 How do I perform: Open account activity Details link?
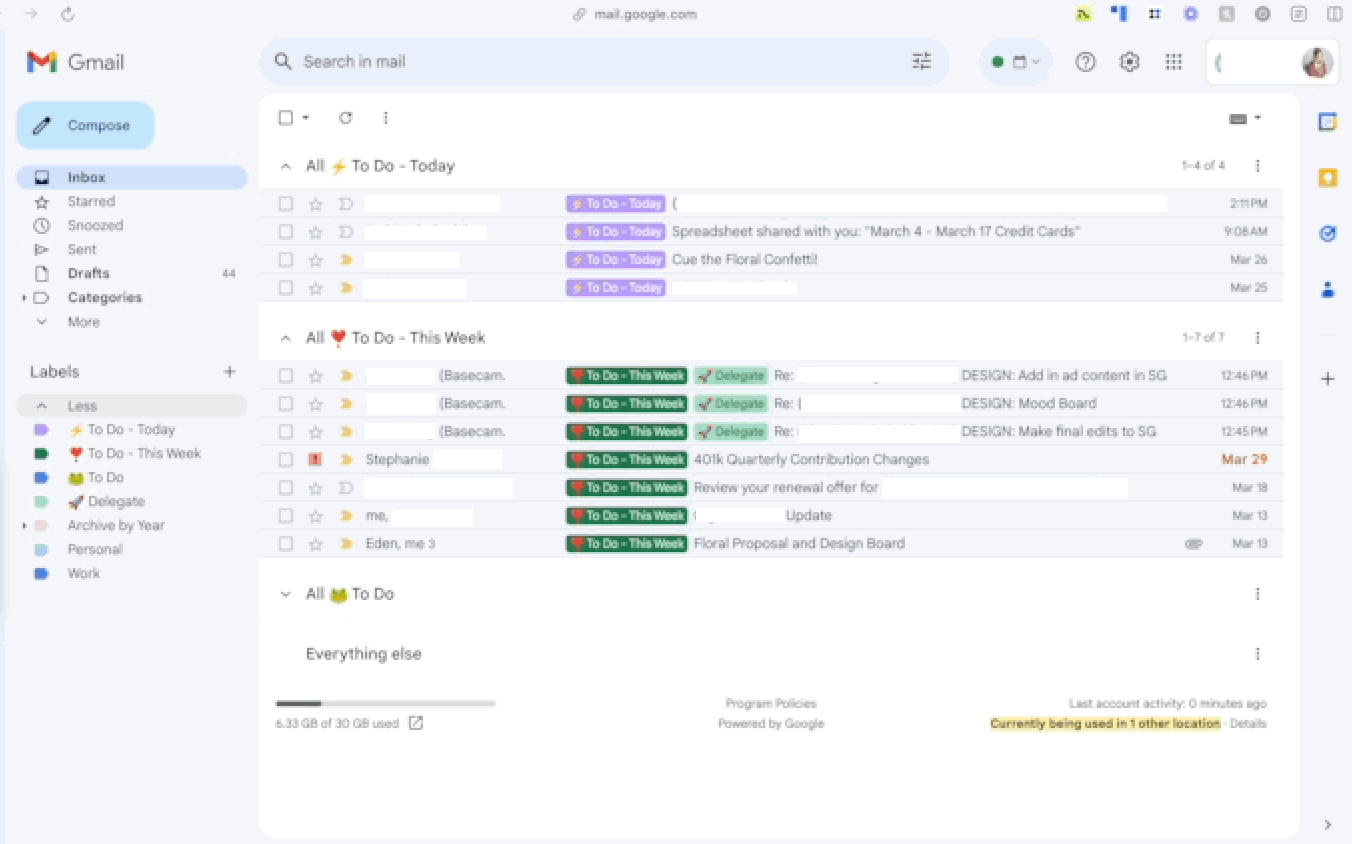click(x=1247, y=724)
